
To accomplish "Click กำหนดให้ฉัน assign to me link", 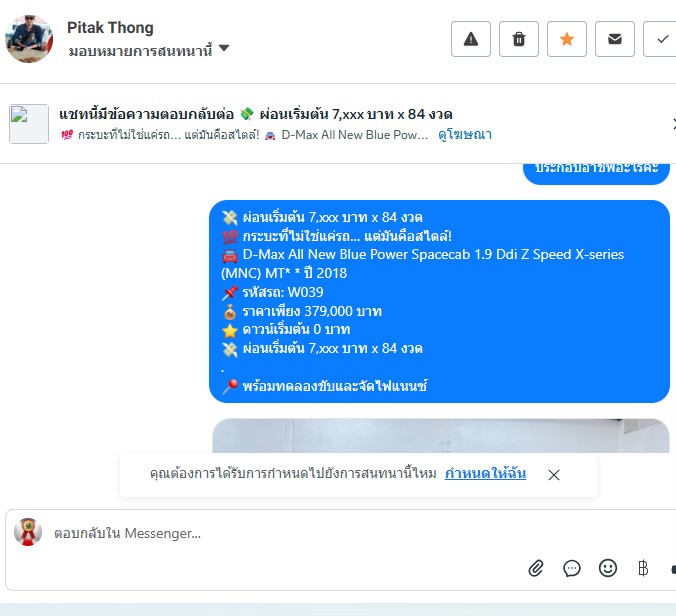I will (x=485, y=473).
